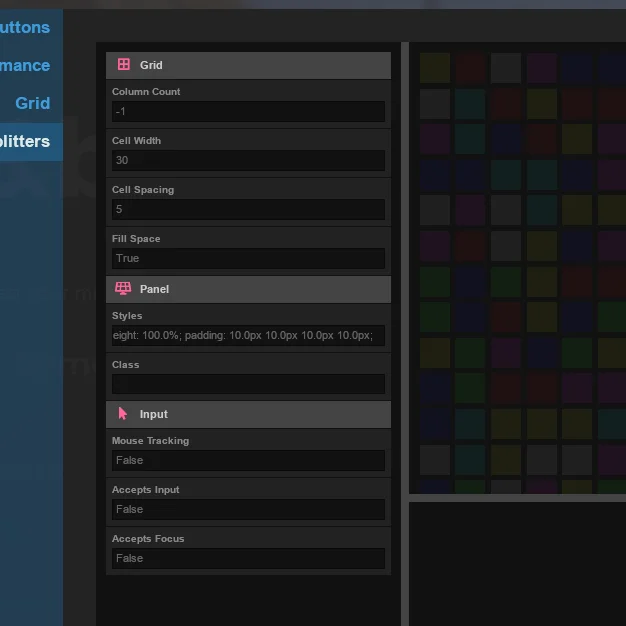Click the vertical splitter bar beside properties

coord(405,334)
